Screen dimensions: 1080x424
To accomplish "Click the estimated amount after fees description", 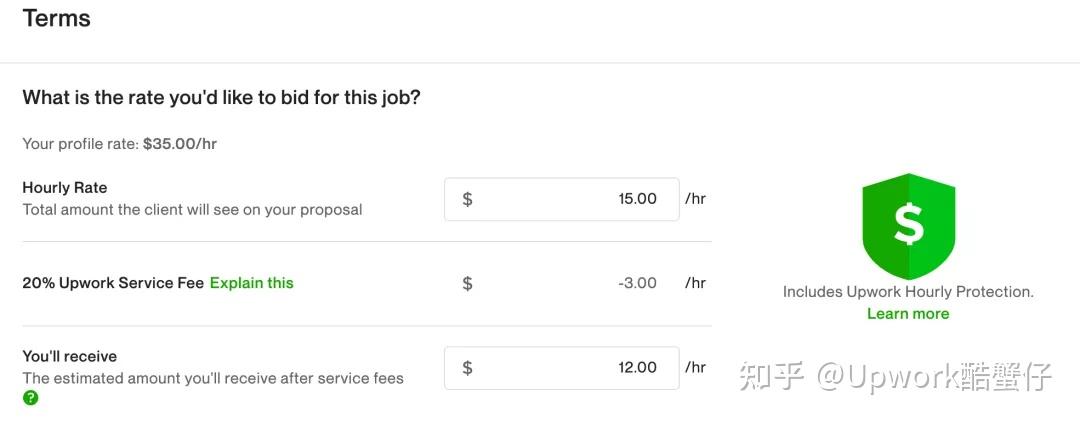I will coord(213,378).
